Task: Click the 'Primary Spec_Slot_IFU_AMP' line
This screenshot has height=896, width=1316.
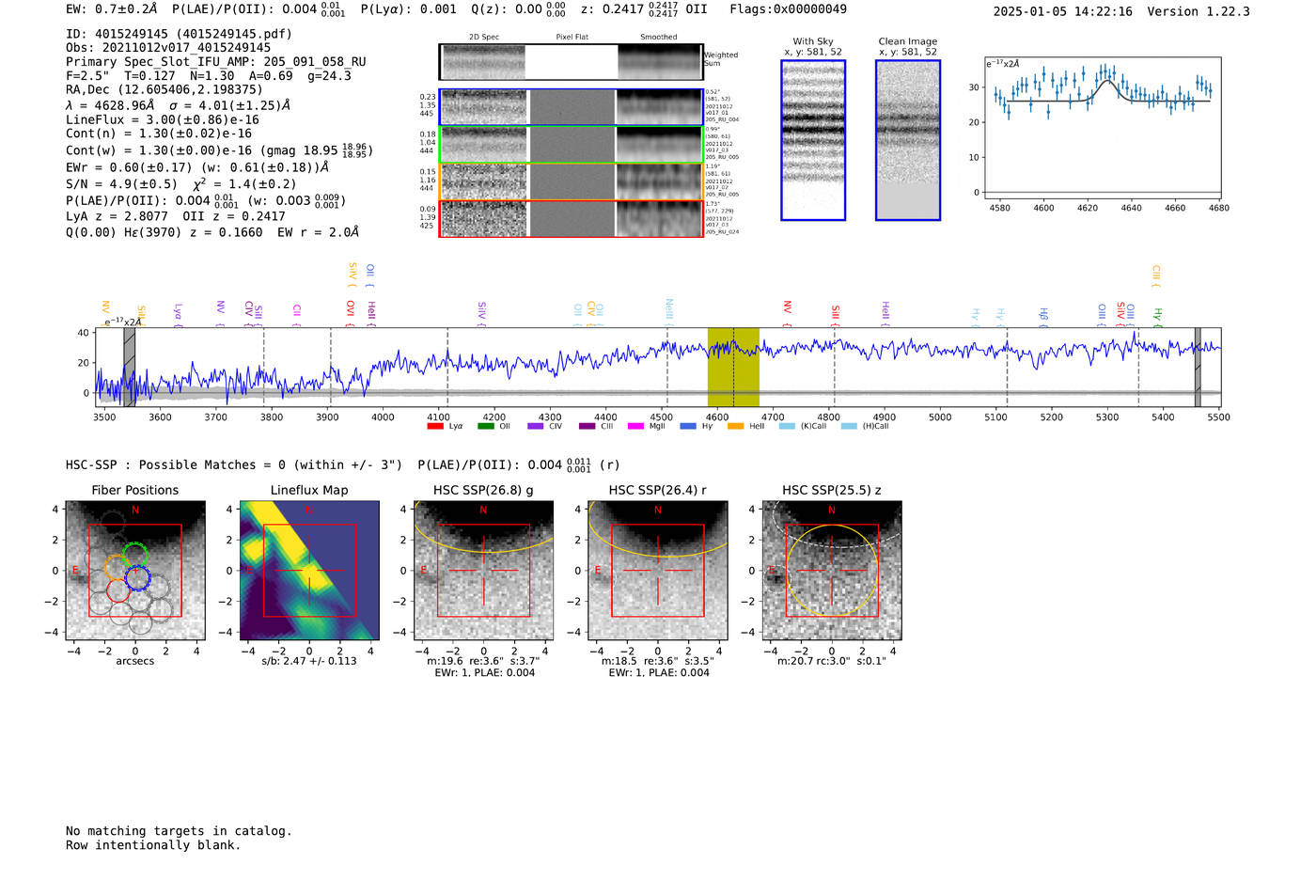Action: point(216,62)
